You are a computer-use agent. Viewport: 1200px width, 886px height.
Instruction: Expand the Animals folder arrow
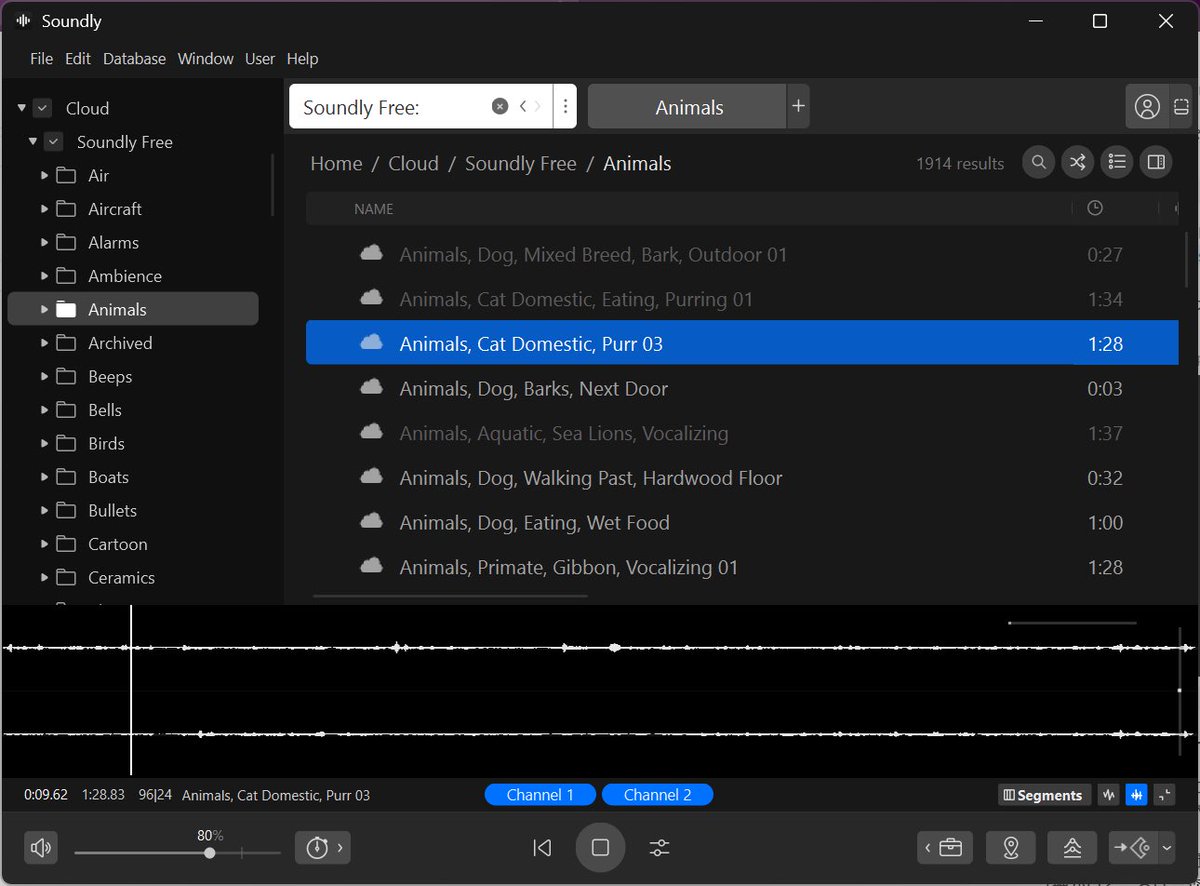click(x=44, y=309)
